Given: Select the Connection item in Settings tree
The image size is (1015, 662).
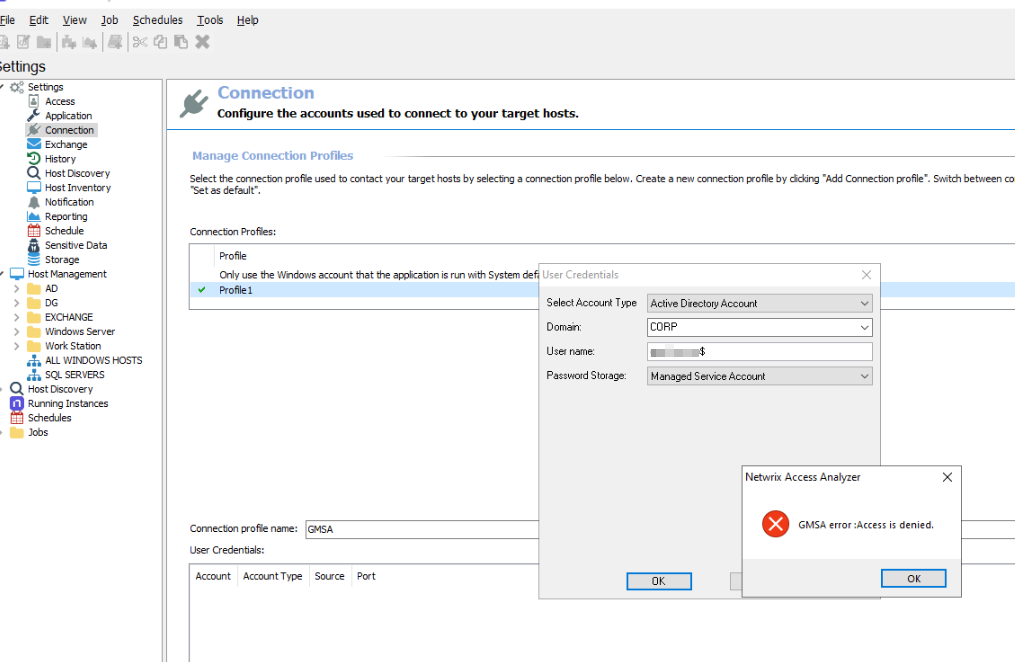Looking at the screenshot, I should [x=69, y=130].
